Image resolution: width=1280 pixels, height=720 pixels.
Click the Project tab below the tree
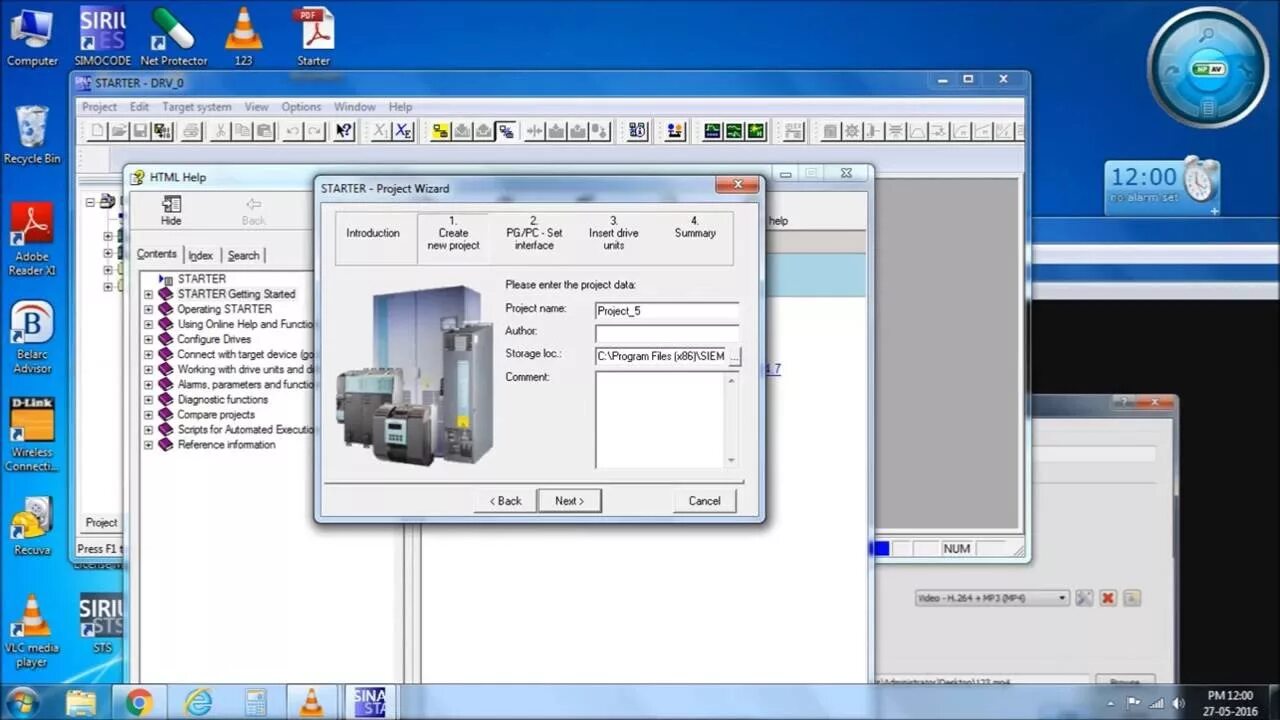pyautogui.click(x=101, y=523)
